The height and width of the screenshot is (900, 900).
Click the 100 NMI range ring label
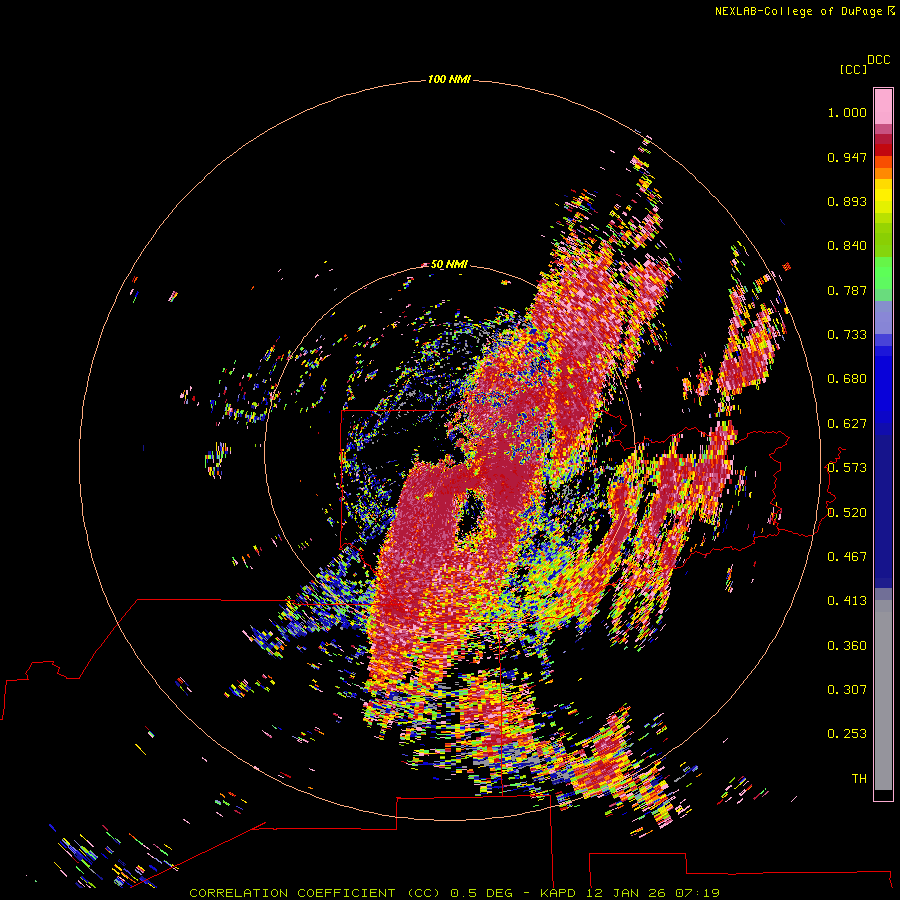449,79
